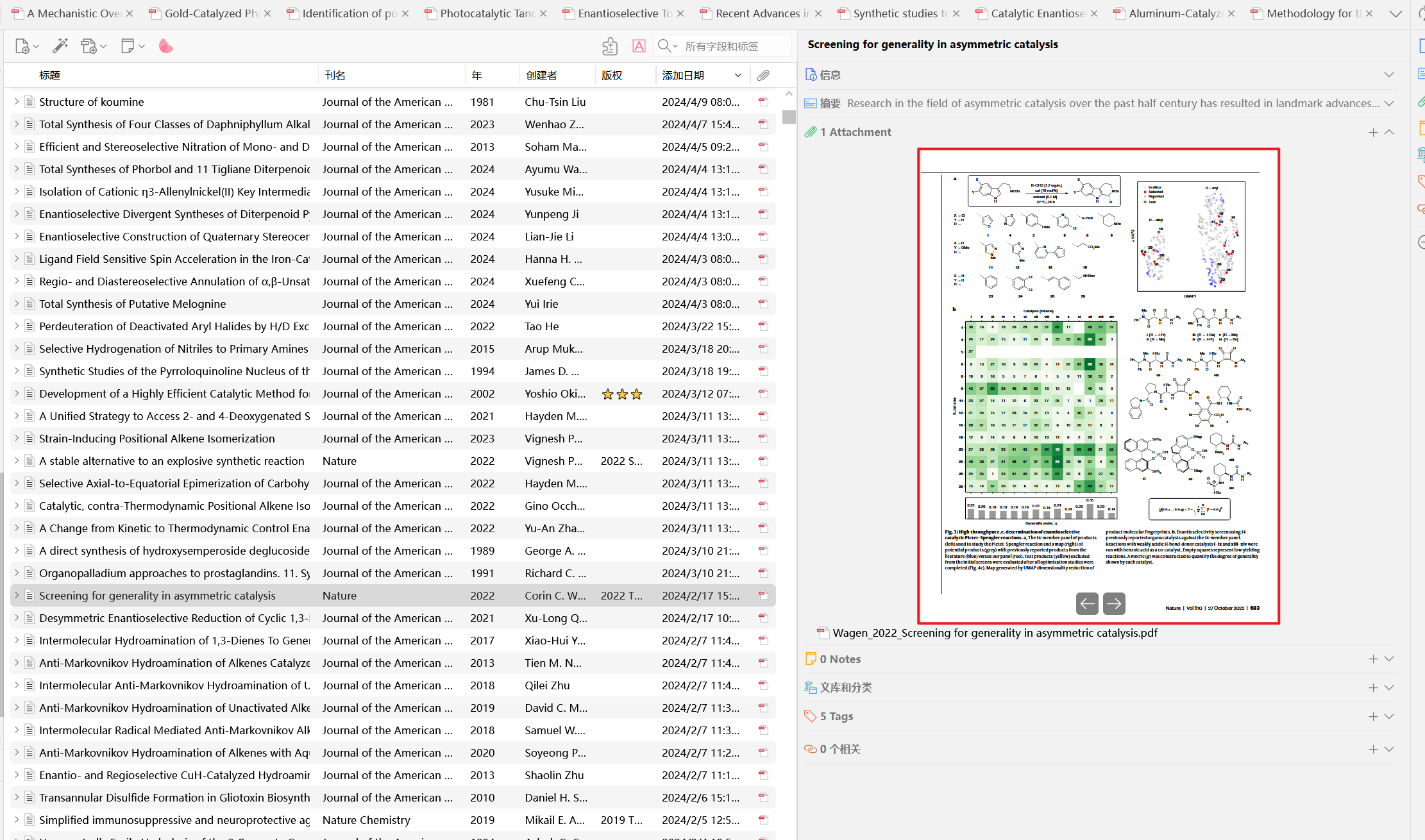Click the paperclip attachment column header
Screen dimensions: 1425x840
click(763, 76)
